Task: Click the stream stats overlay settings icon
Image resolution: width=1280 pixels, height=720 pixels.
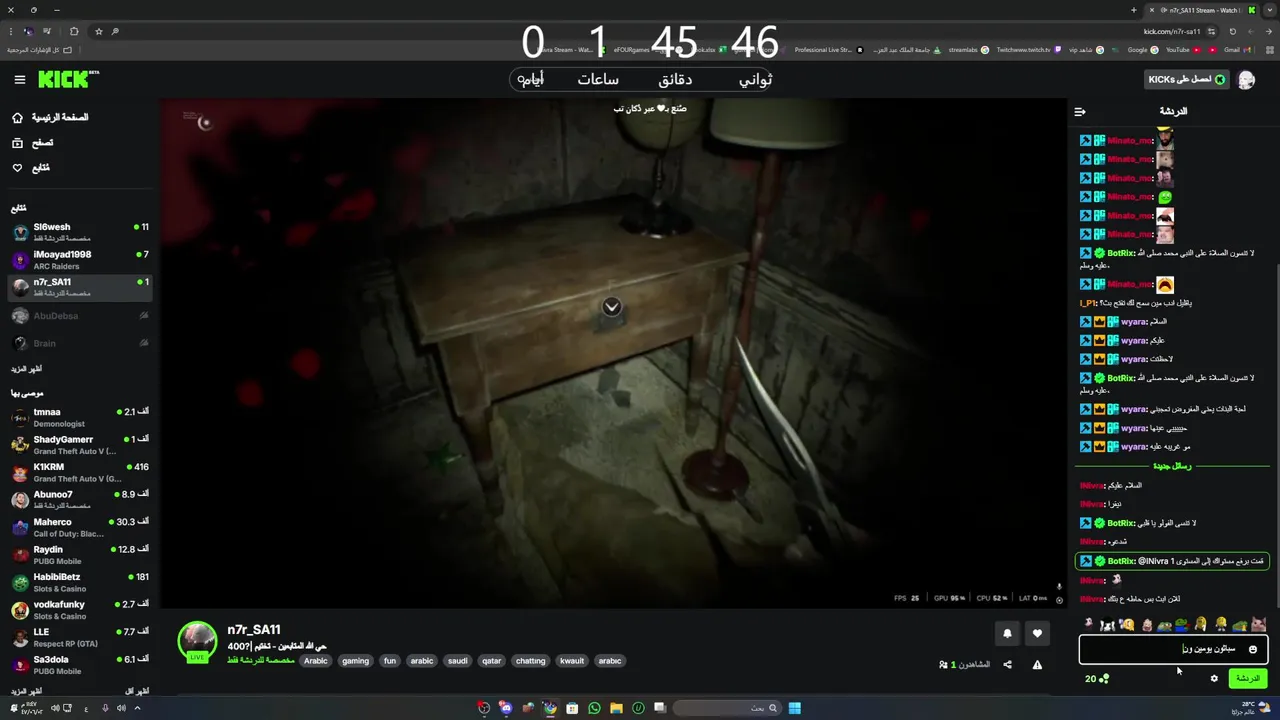Action: coord(1060,598)
